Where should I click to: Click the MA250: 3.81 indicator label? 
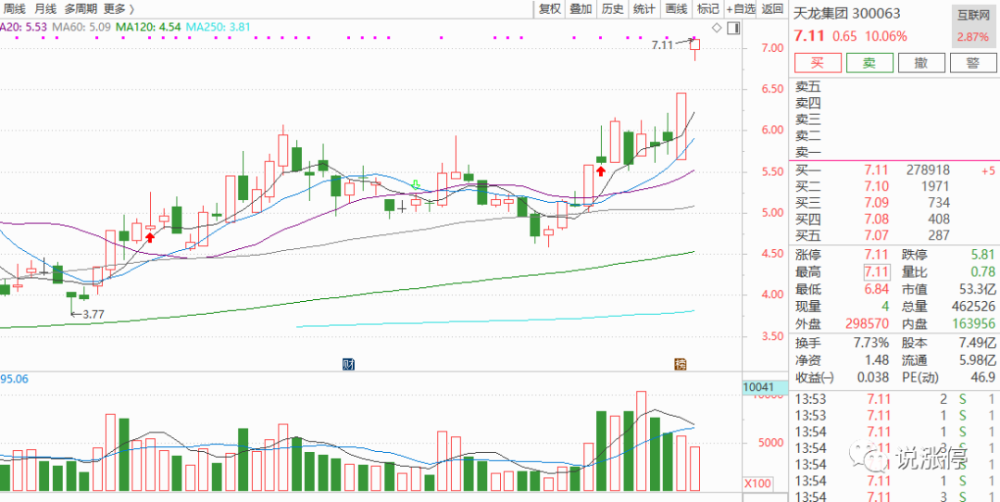[x=217, y=27]
